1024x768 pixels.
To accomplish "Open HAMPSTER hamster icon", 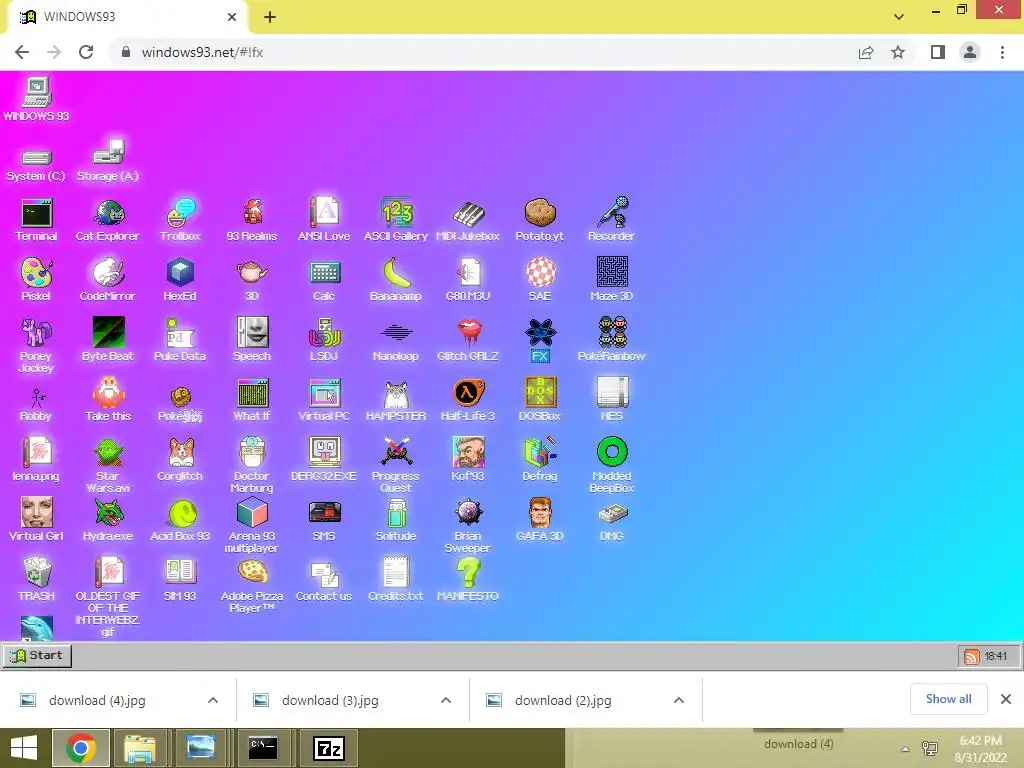I will point(396,400).
